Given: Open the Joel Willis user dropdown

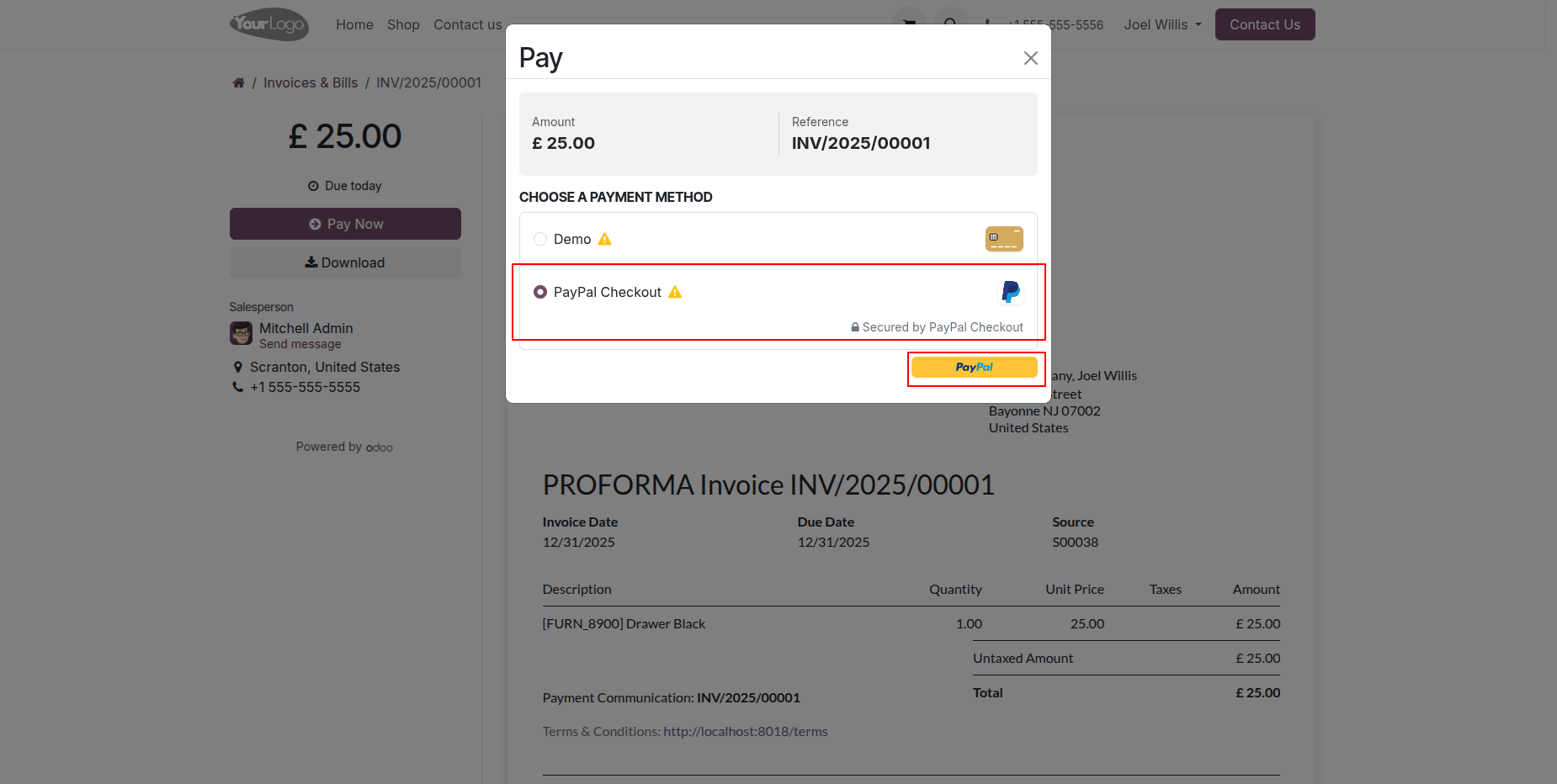Looking at the screenshot, I should (1162, 25).
